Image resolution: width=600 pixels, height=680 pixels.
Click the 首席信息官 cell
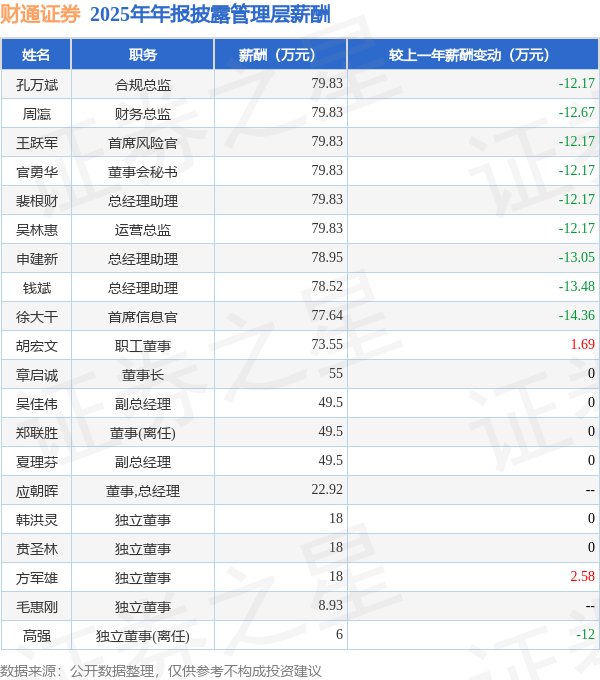point(143,317)
